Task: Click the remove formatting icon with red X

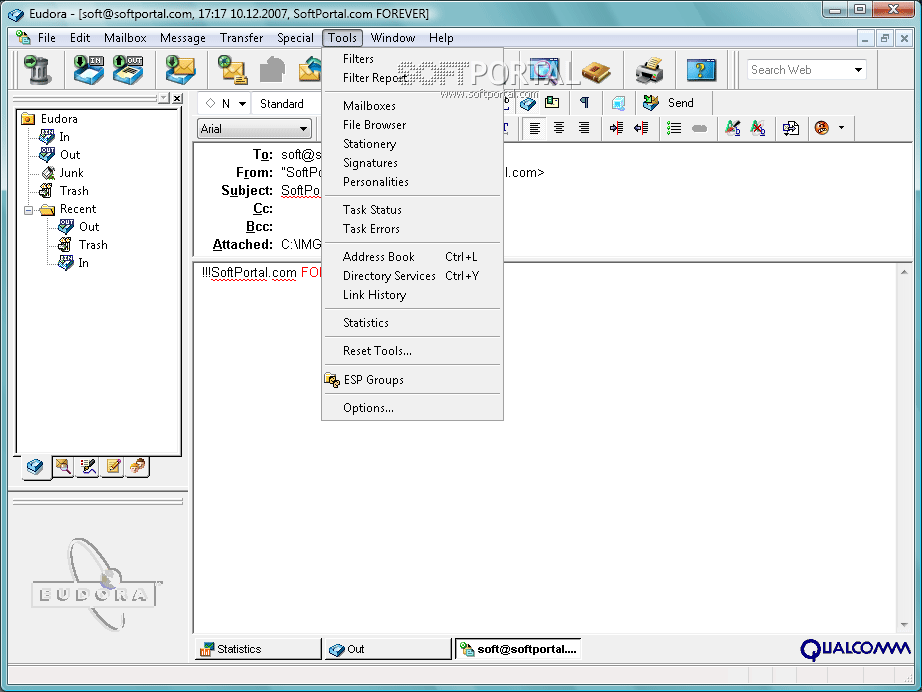Action: click(x=758, y=128)
